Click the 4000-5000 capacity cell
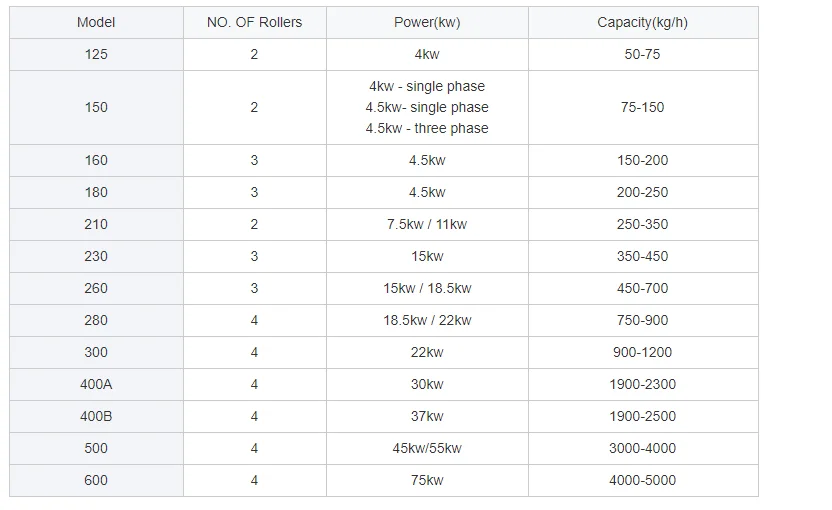The height and width of the screenshot is (510, 832). (642, 480)
